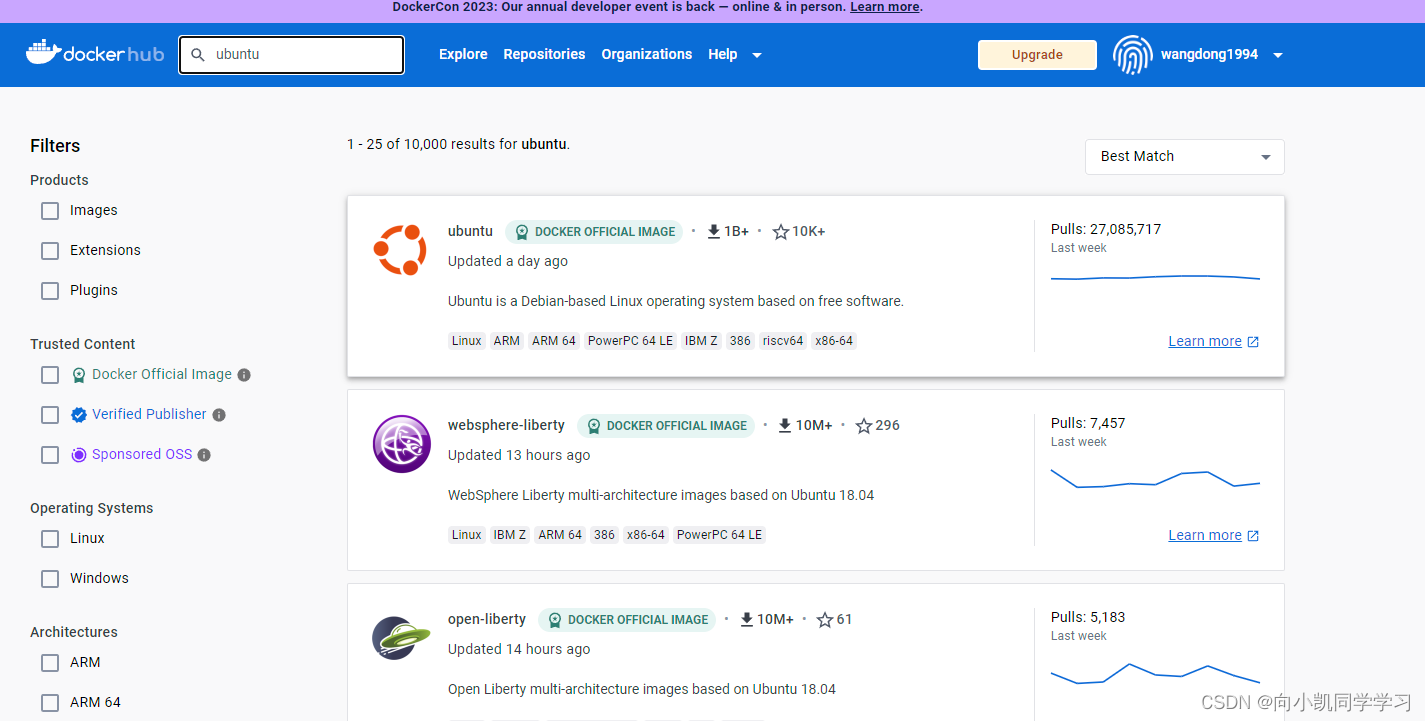This screenshot has height=721, width=1425.
Task: Click the Upgrade button
Action: pyautogui.click(x=1037, y=55)
